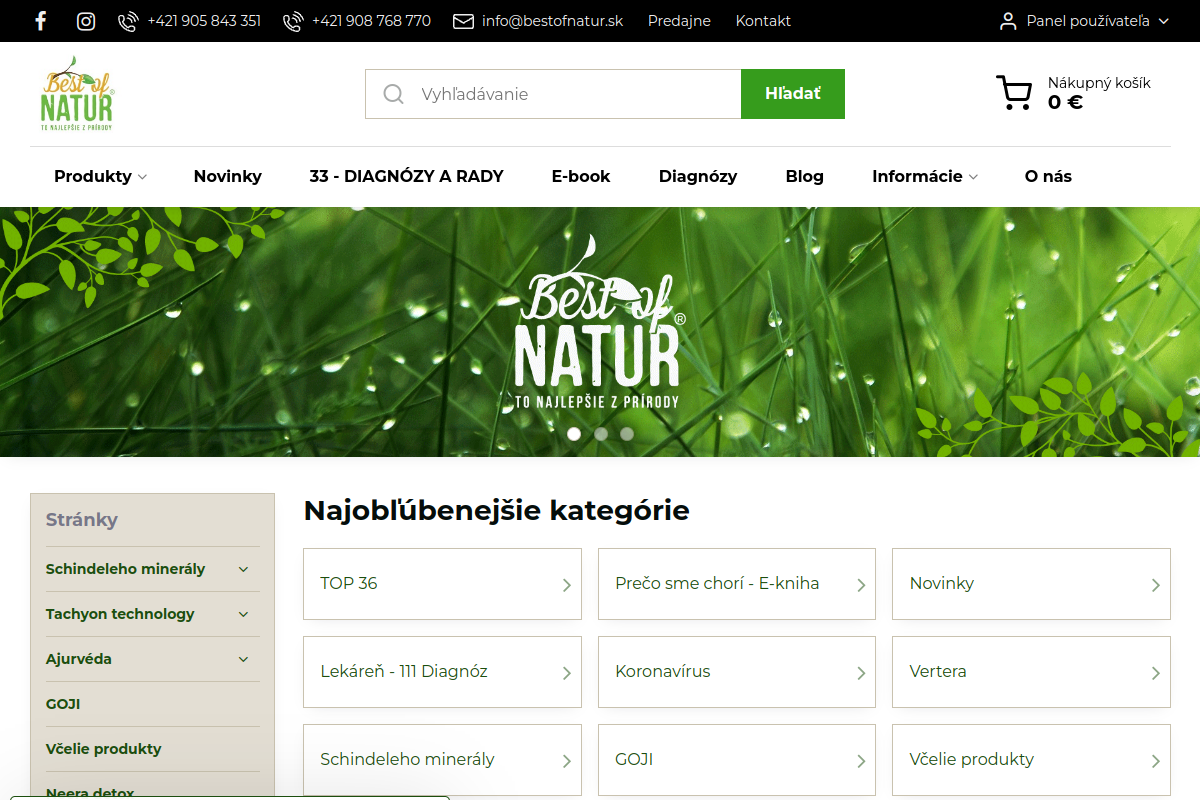The height and width of the screenshot is (800, 1200).
Task: Open Včelie produkty category card
Action: 1031,760
